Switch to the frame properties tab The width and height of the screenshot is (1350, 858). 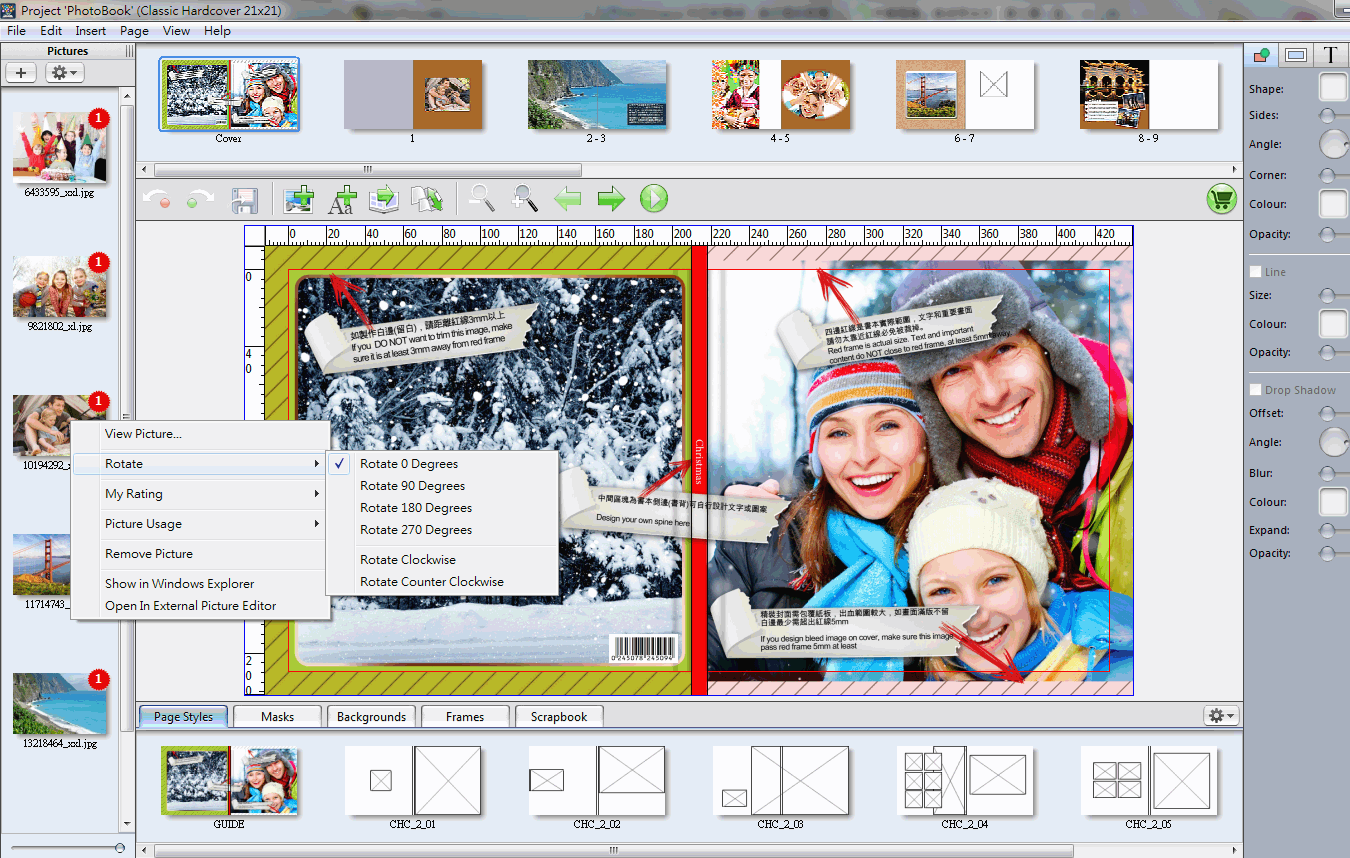click(1296, 55)
